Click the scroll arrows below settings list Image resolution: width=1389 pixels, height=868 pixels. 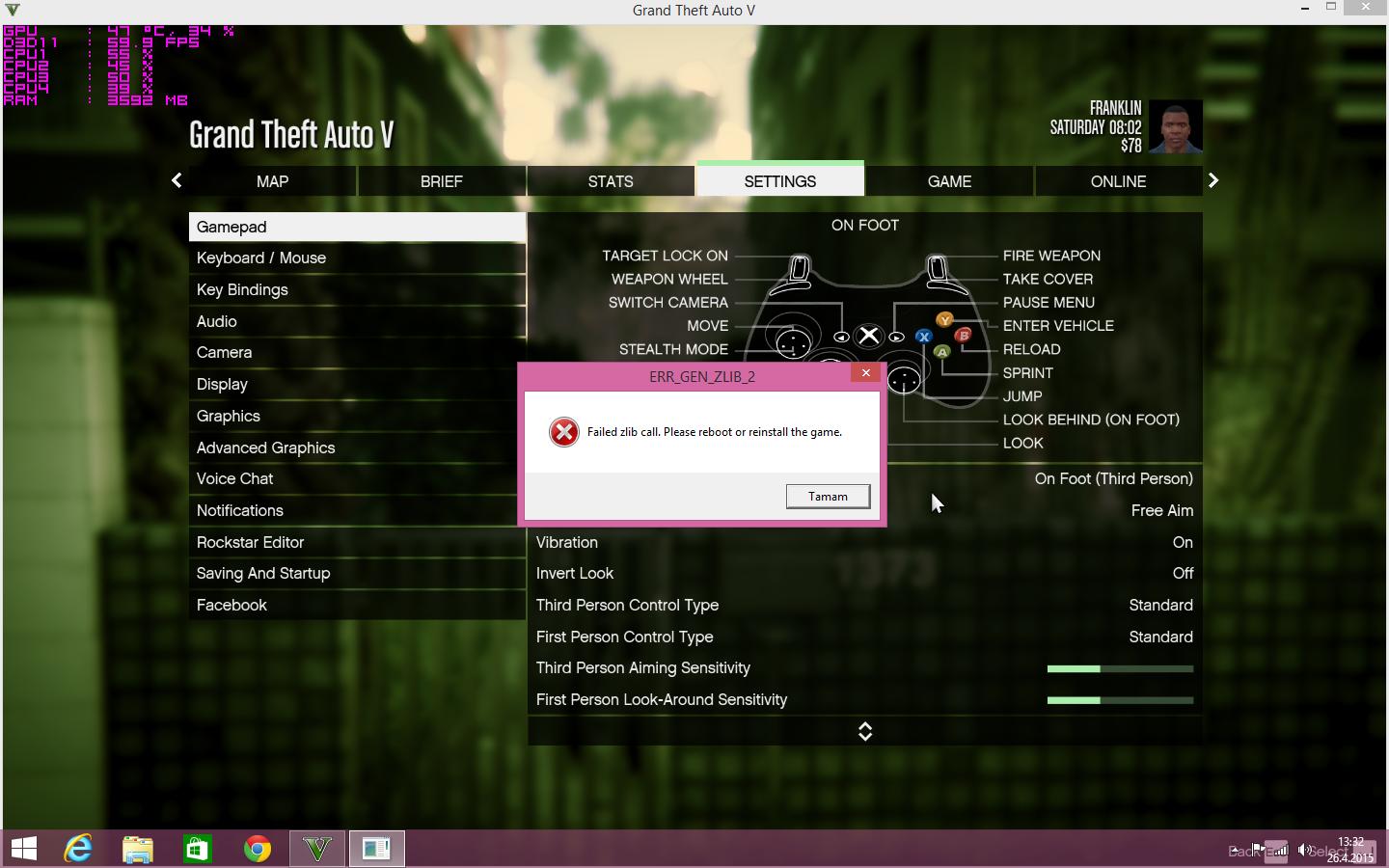click(865, 731)
